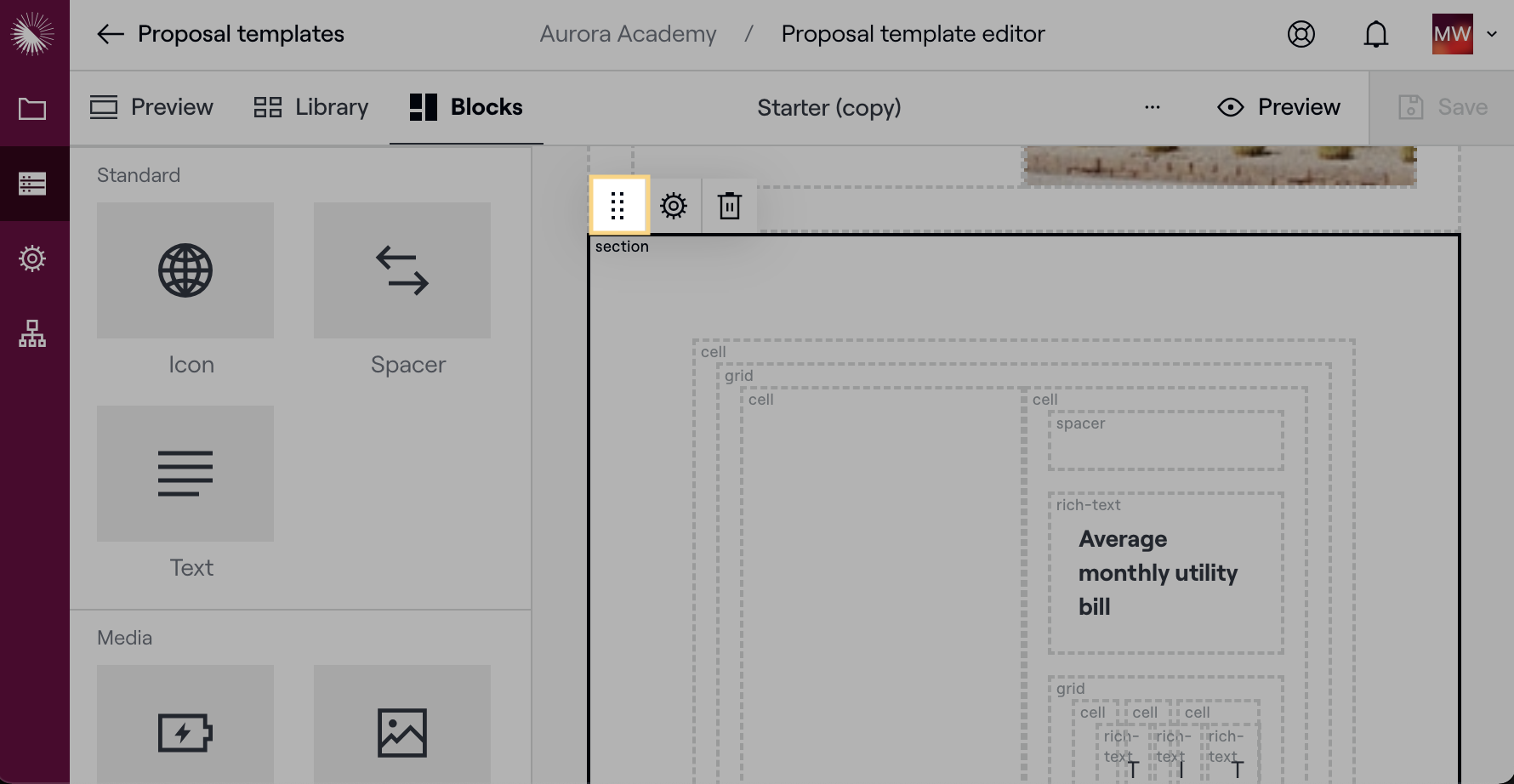The image size is (1514, 784).
Task: Click the Save button
Action: 1443,107
